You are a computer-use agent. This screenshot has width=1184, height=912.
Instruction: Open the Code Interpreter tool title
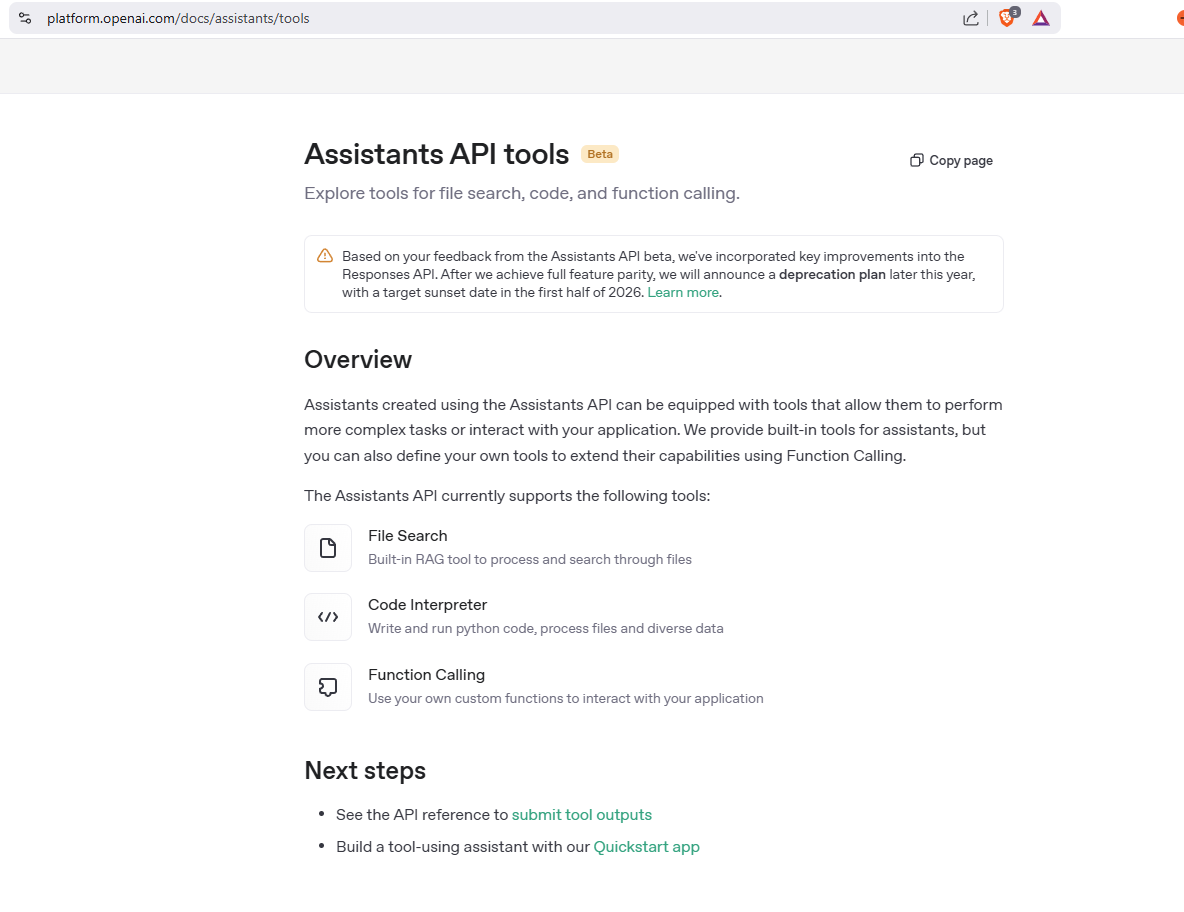click(x=427, y=605)
